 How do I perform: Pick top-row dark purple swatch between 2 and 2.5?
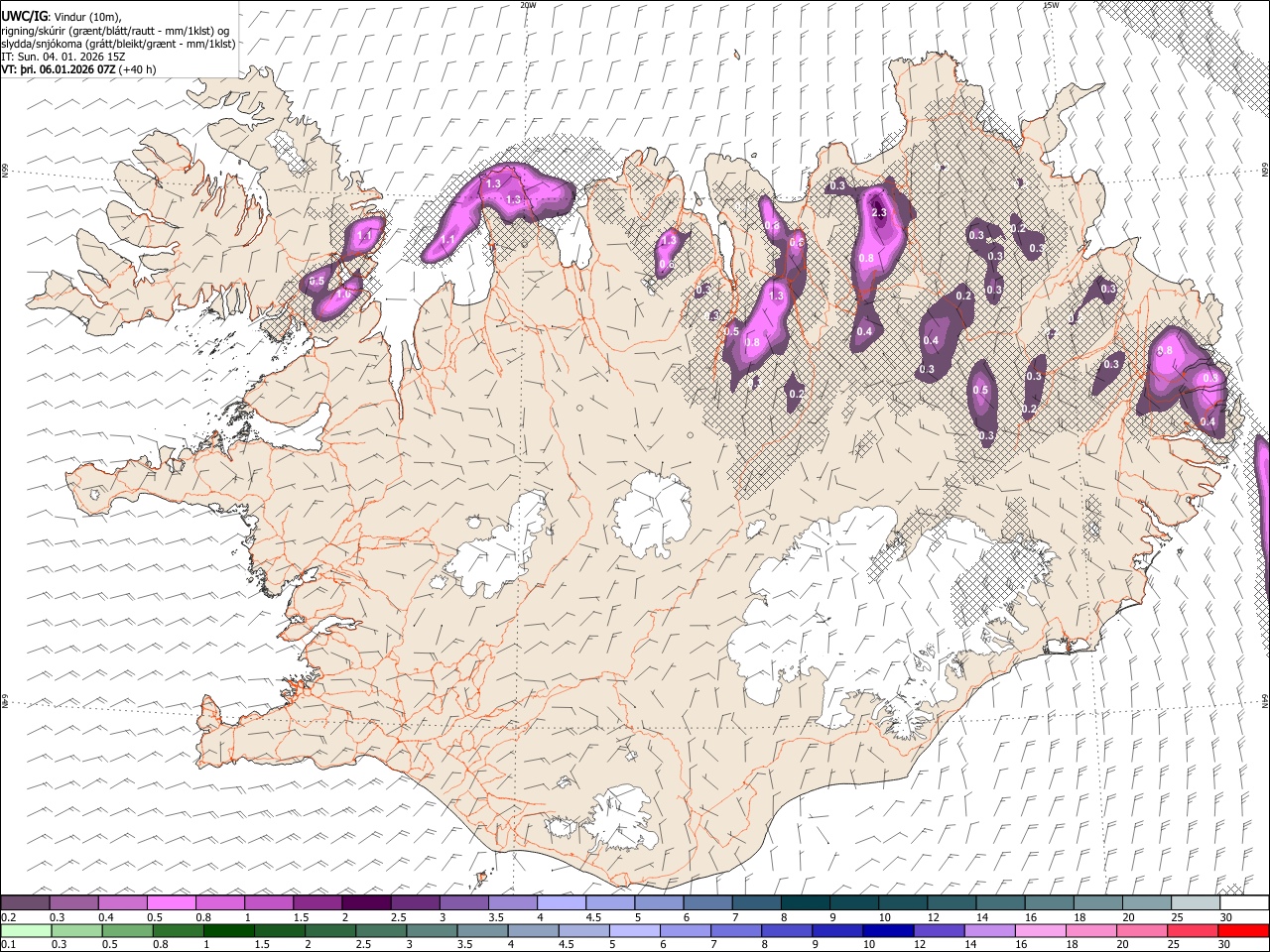click(x=366, y=902)
